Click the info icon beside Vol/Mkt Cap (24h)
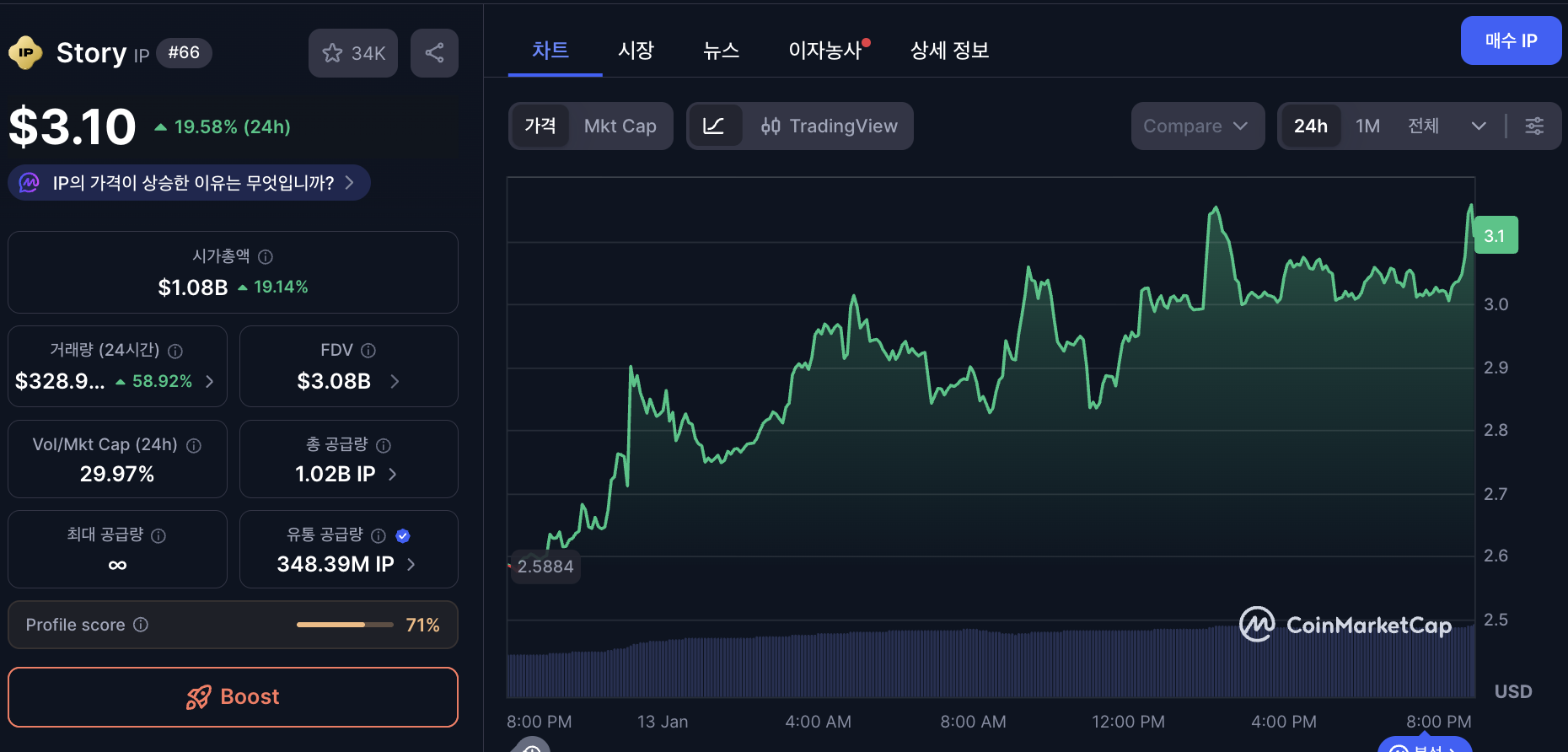This screenshot has width=1568, height=752. click(x=194, y=445)
